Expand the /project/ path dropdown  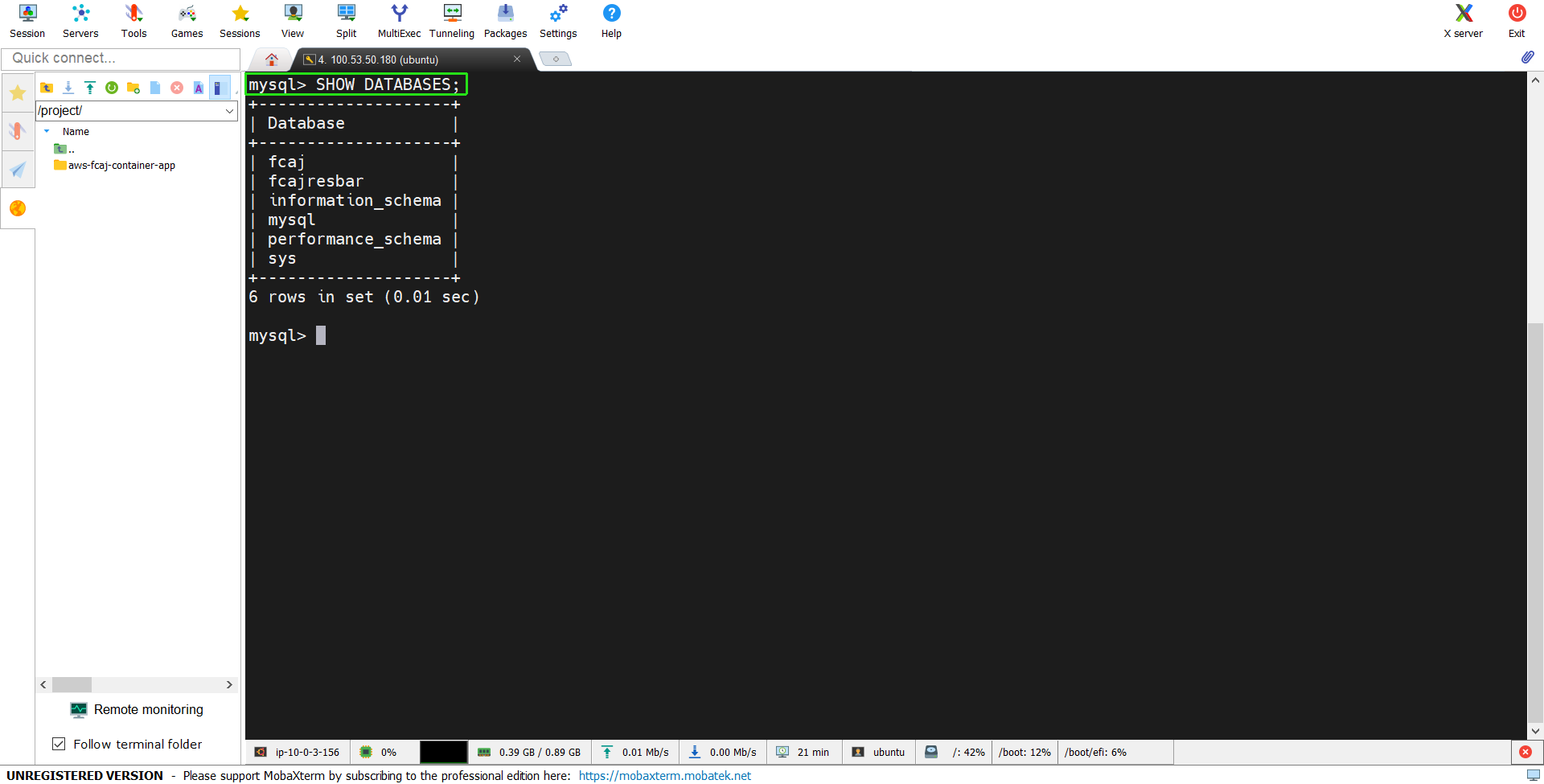(x=229, y=111)
